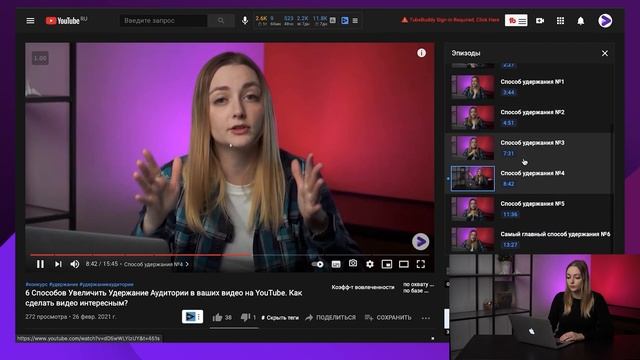Pause the video playback
The image size is (640, 360).
click(x=40, y=264)
